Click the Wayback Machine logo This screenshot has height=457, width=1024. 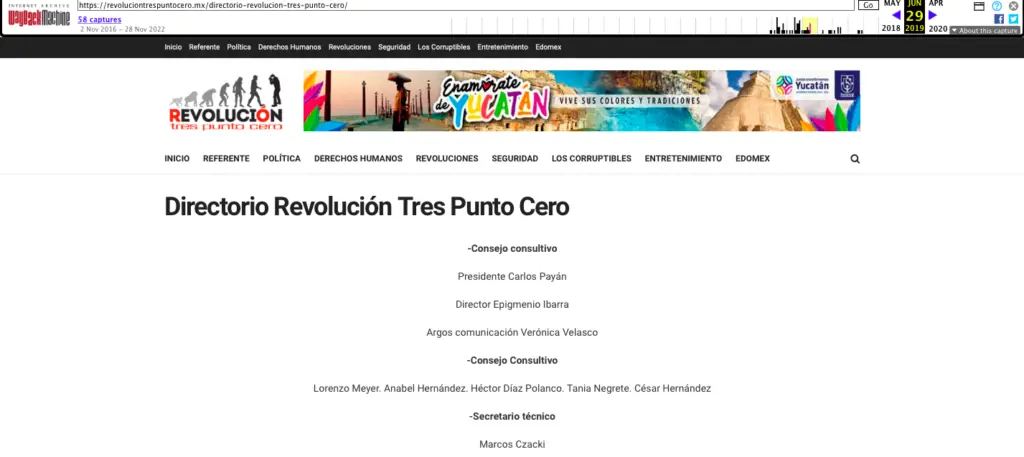pyautogui.click(x=38, y=17)
